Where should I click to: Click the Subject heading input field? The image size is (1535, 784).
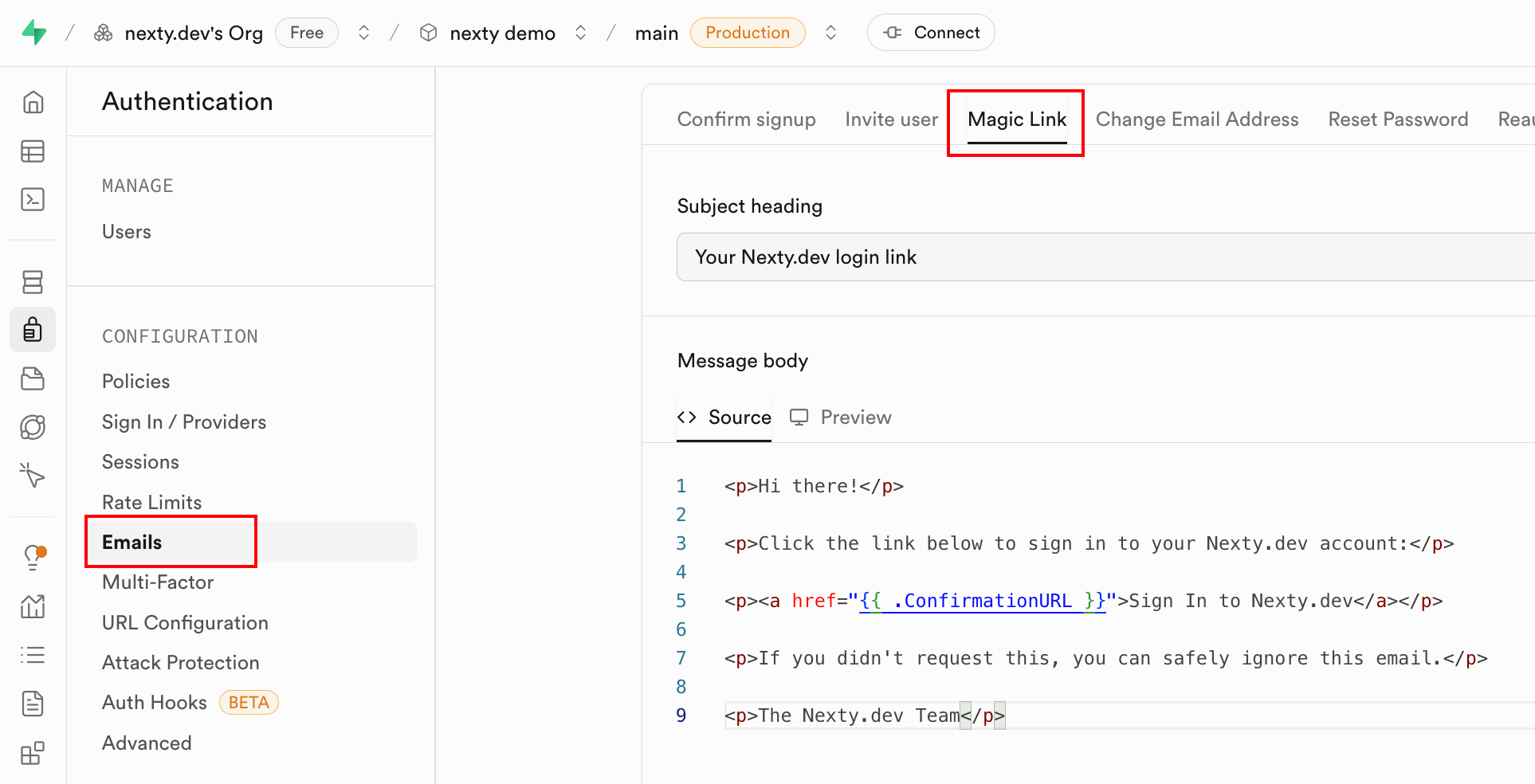(1105, 257)
